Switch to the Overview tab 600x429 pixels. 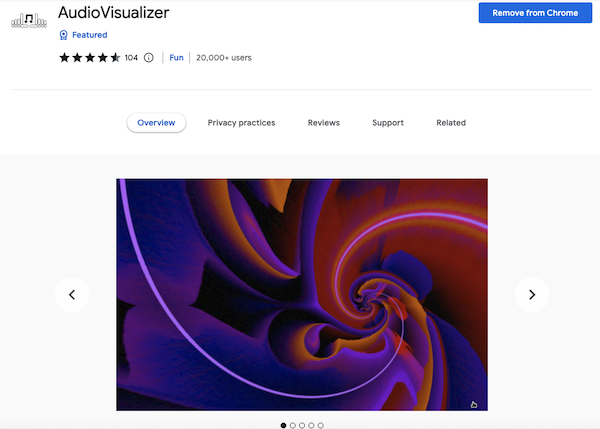tap(156, 123)
